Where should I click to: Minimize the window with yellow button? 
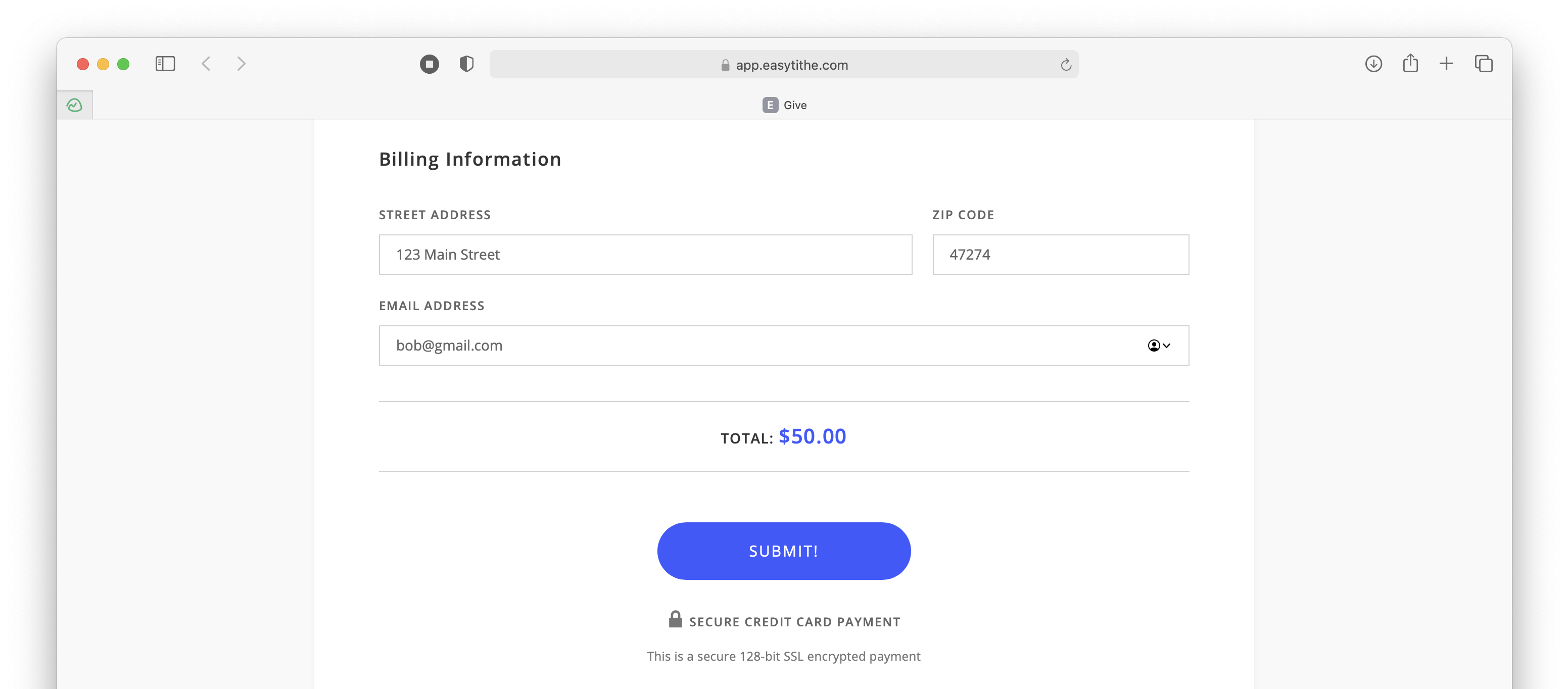point(103,64)
